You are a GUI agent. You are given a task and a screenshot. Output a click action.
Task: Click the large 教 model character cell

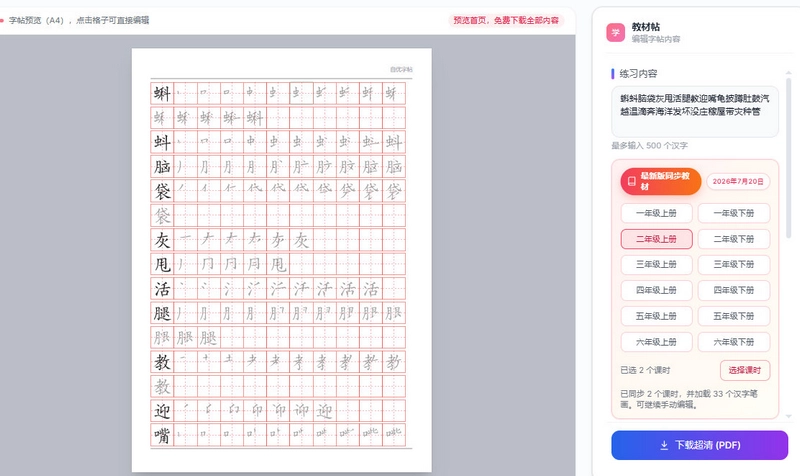click(x=162, y=362)
